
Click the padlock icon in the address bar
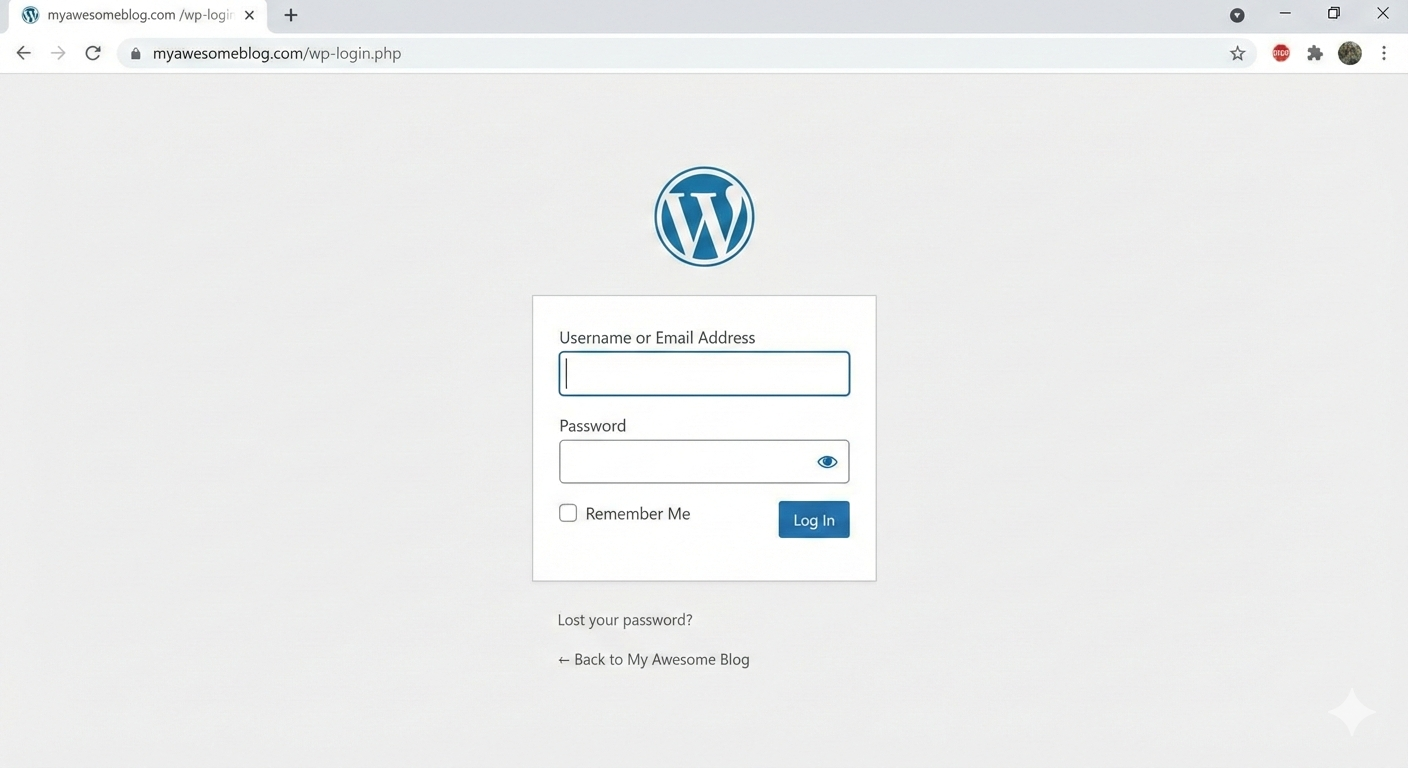[135, 52]
